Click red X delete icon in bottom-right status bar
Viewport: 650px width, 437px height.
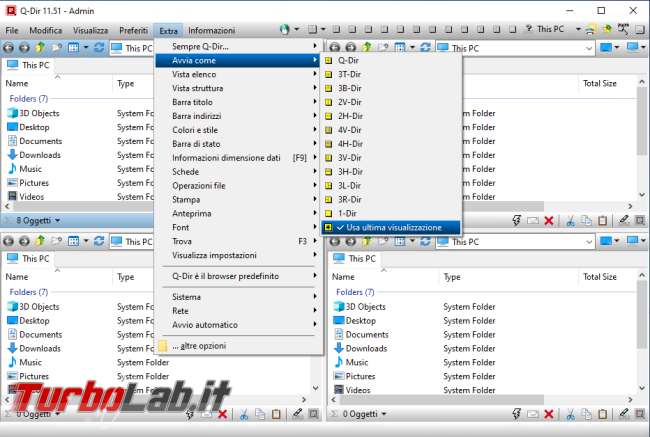point(549,414)
